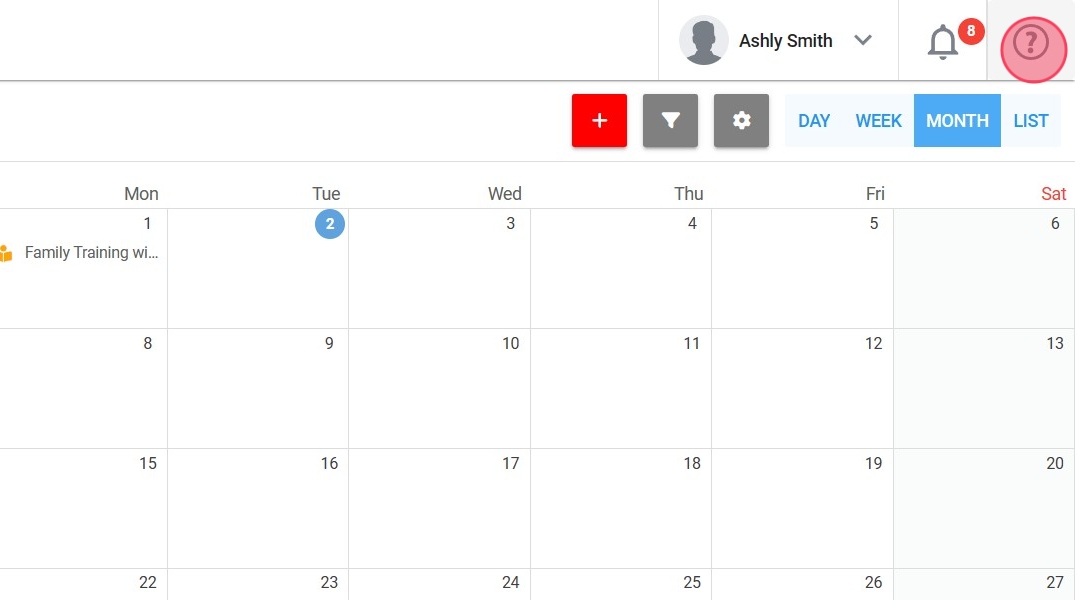
Task: Expand the Ashly Smith user dropdown arrow
Action: pyautogui.click(x=863, y=41)
